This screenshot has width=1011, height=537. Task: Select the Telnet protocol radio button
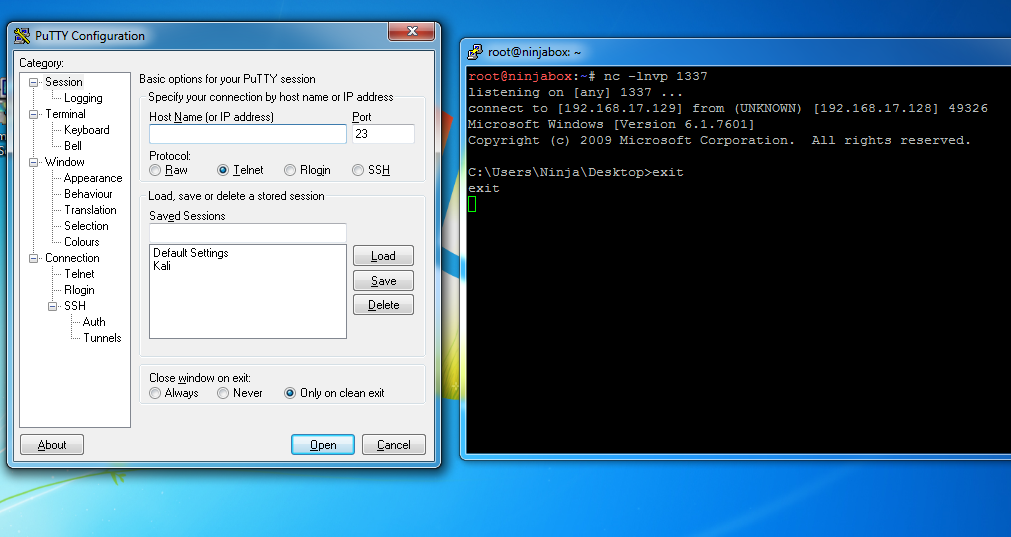coord(223,170)
